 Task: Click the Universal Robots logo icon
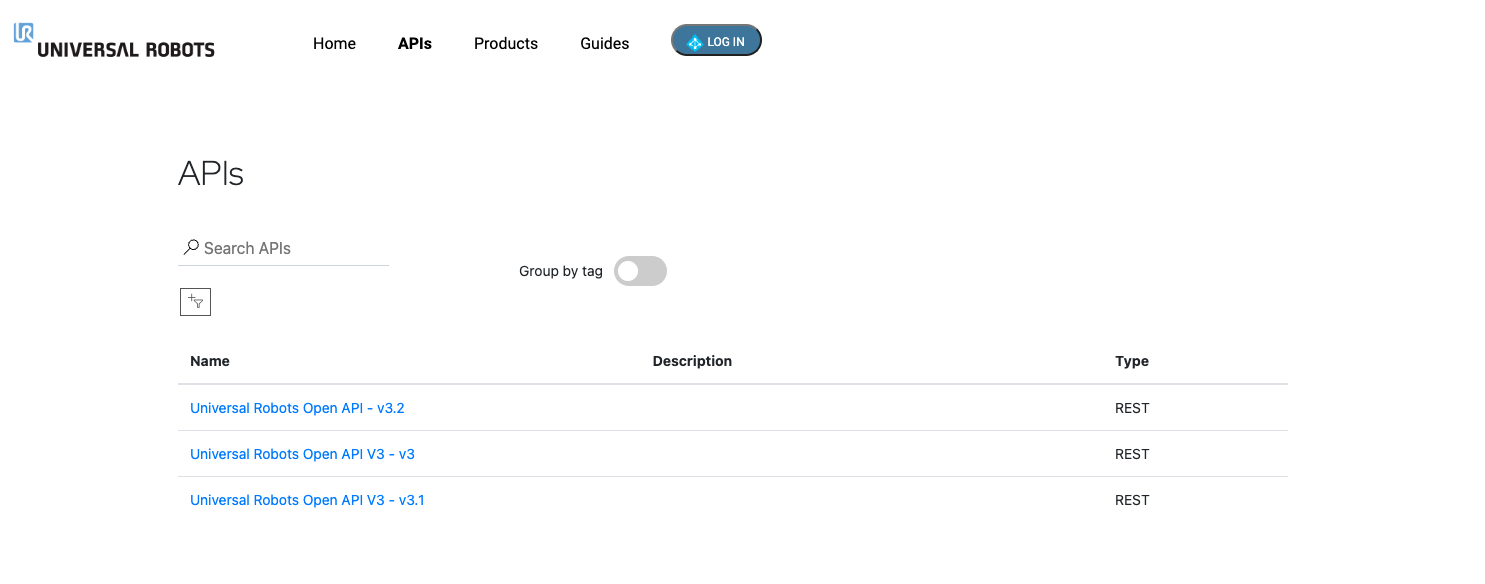(x=22, y=33)
